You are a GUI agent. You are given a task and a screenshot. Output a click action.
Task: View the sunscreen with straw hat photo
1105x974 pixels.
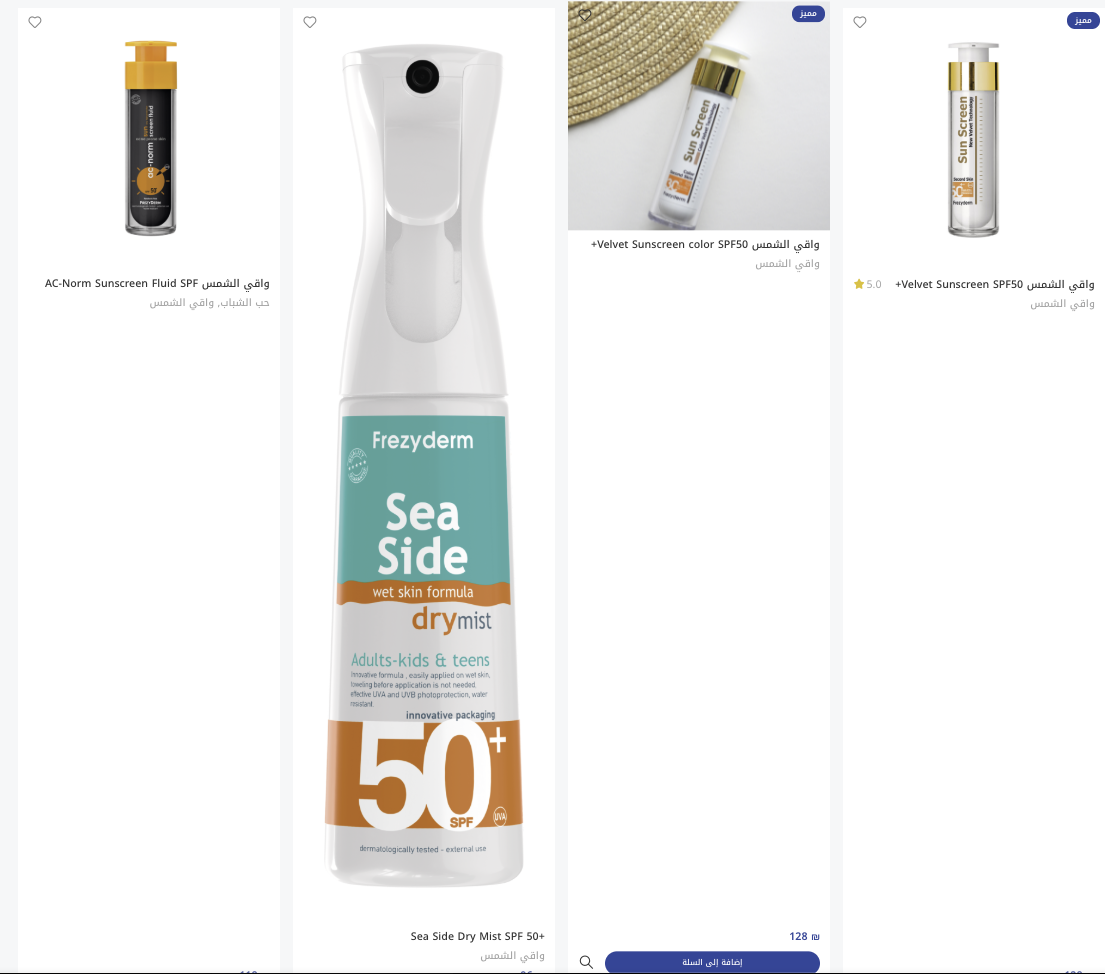[699, 116]
